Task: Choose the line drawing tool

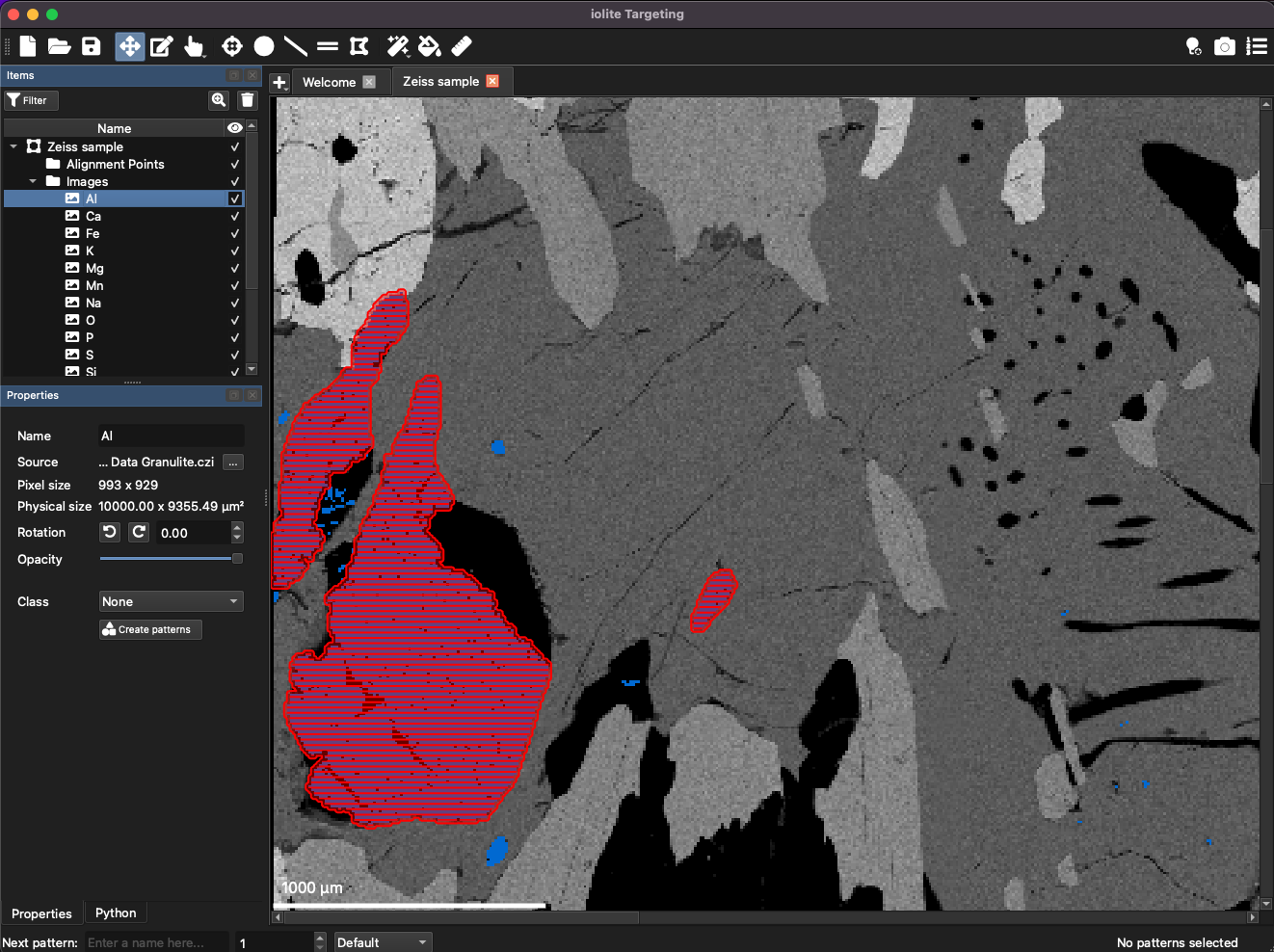Action: [x=296, y=46]
